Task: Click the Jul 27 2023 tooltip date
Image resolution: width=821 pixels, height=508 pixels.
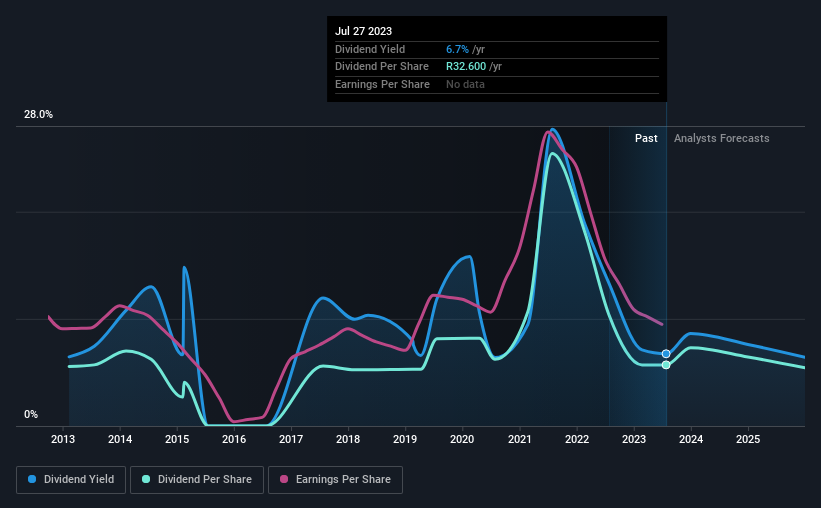Action: pos(363,31)
